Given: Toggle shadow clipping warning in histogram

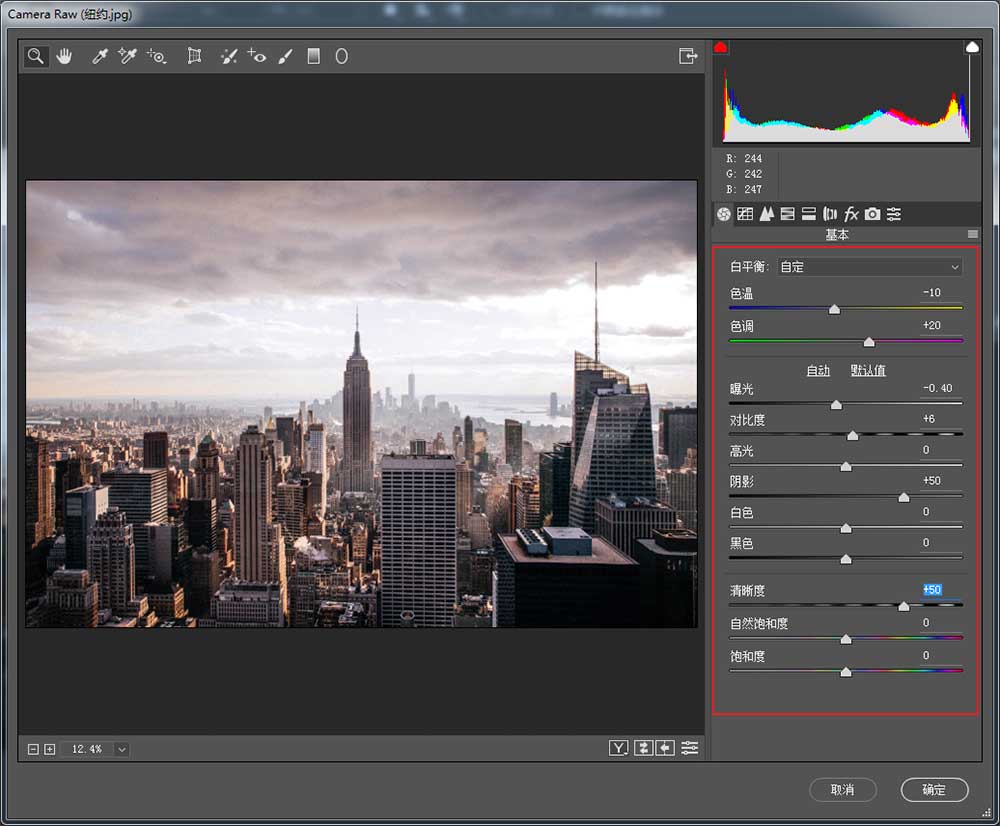Looking at the screenshot, I should tap(721, 47).
